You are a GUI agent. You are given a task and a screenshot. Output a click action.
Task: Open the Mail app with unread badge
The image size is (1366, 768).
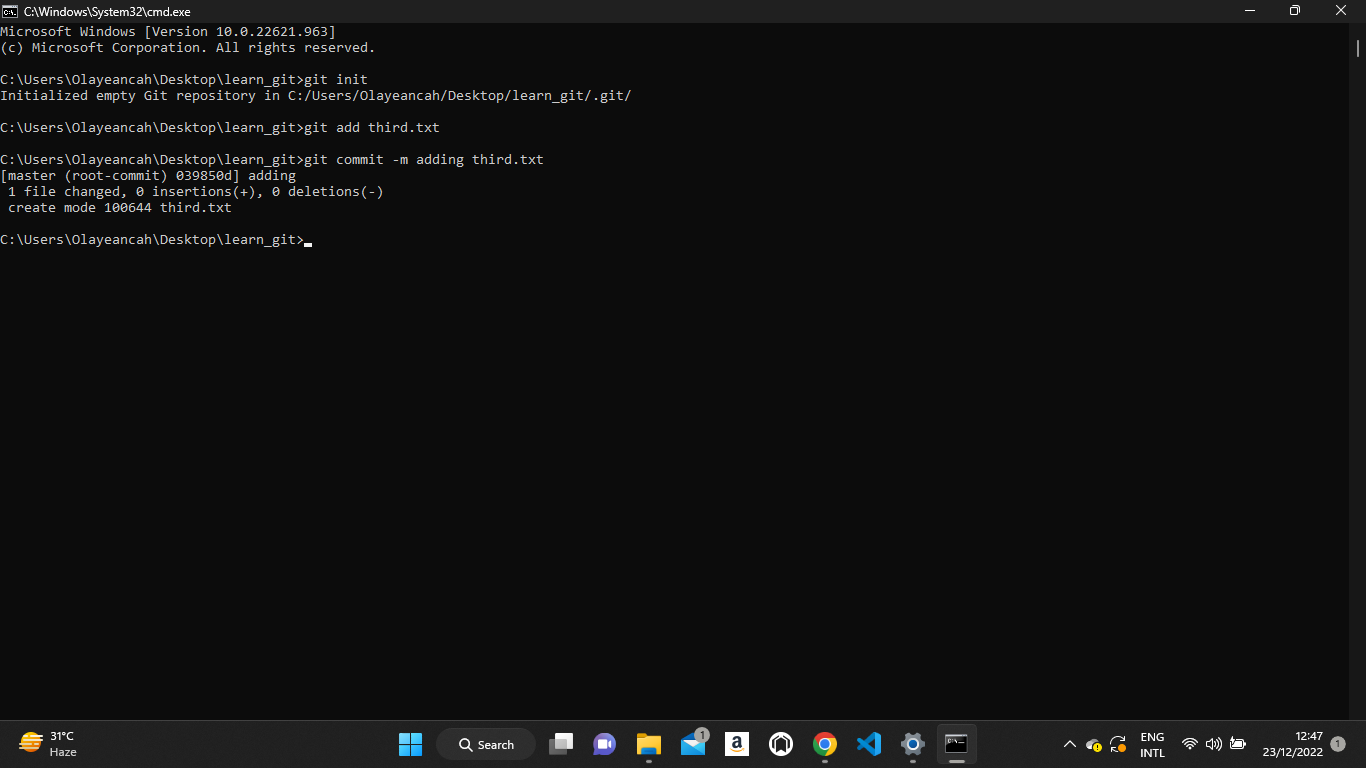(693, 744)
